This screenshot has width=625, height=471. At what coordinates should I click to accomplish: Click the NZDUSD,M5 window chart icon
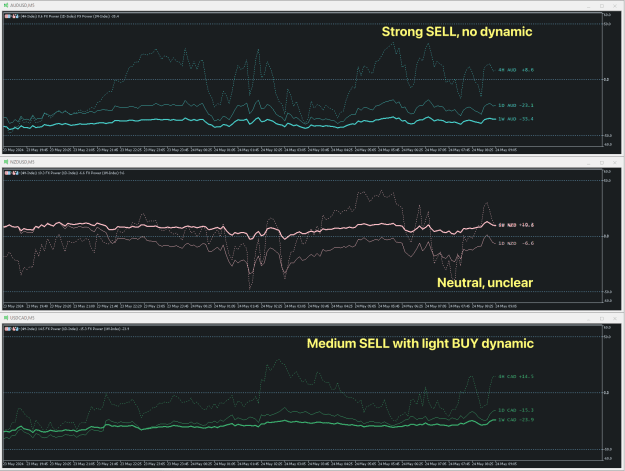pyautogui.click(x=6, y=162)
